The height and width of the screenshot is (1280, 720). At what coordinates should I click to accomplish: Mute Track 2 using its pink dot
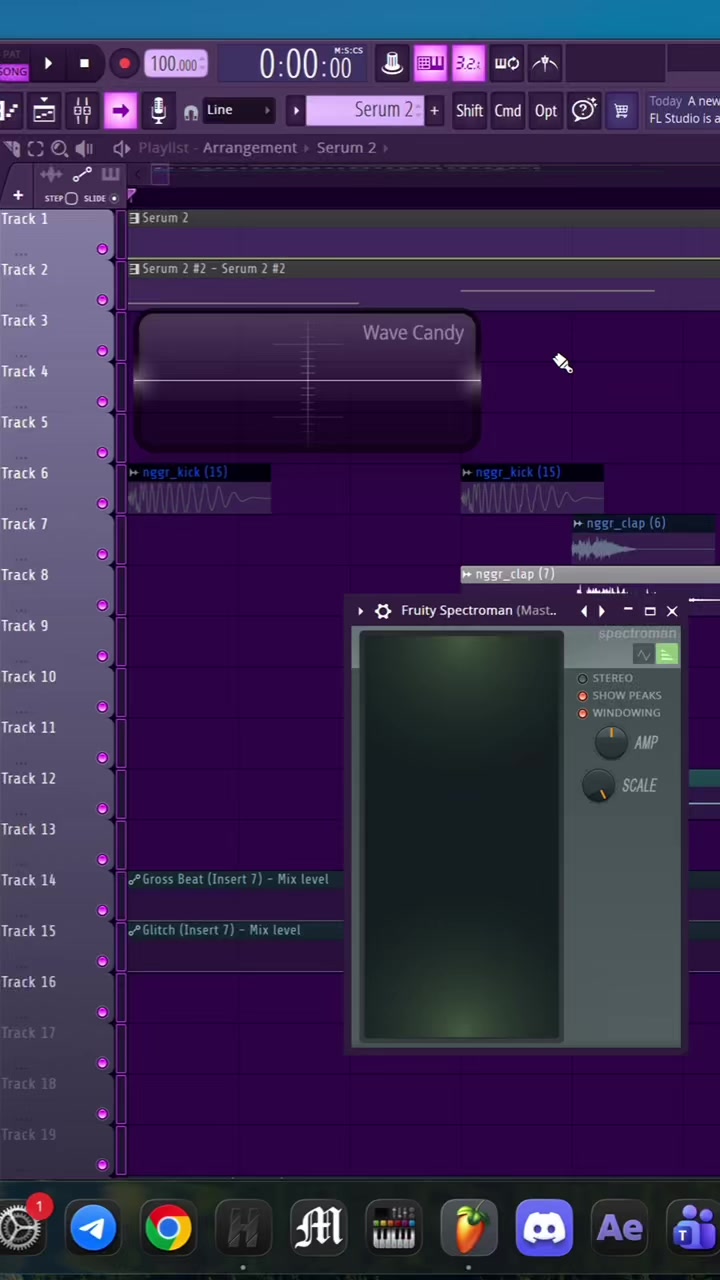coord(102,300)
